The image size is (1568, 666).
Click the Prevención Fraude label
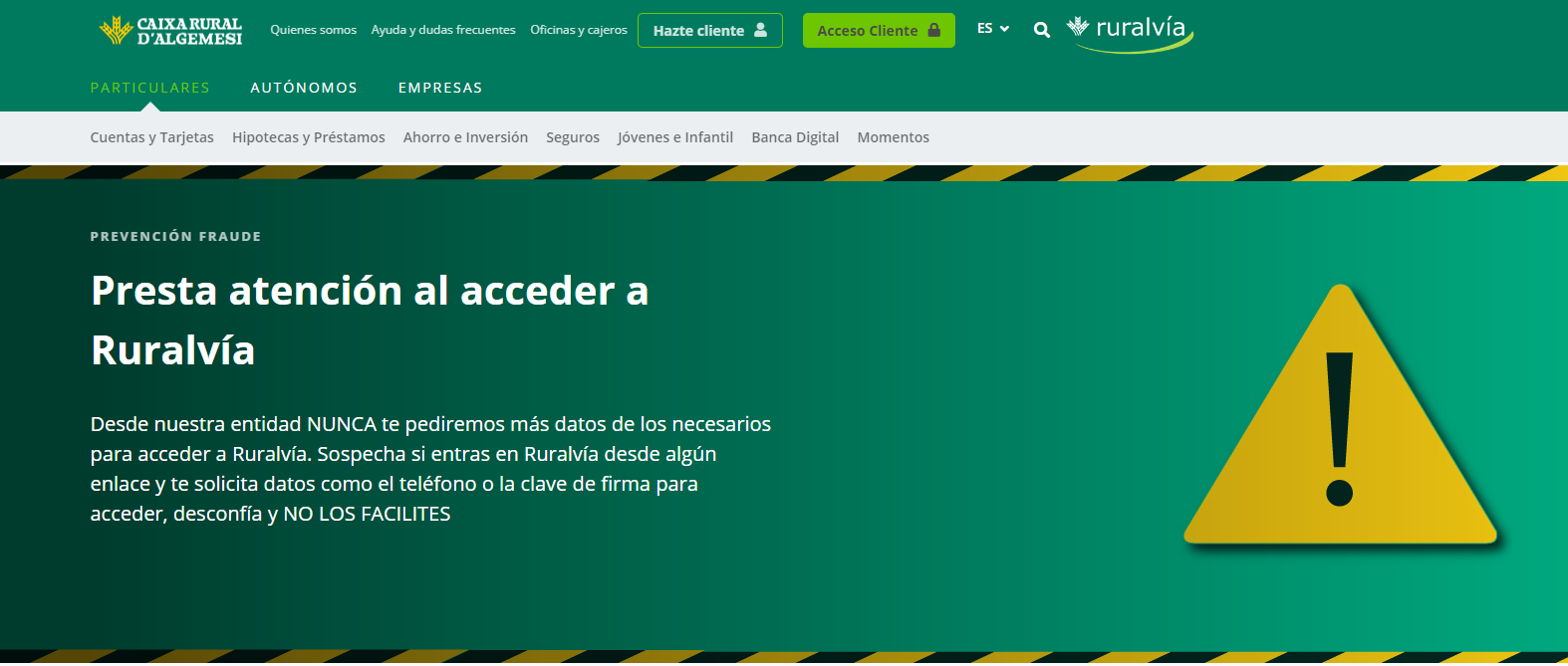(x=176, y=236)
